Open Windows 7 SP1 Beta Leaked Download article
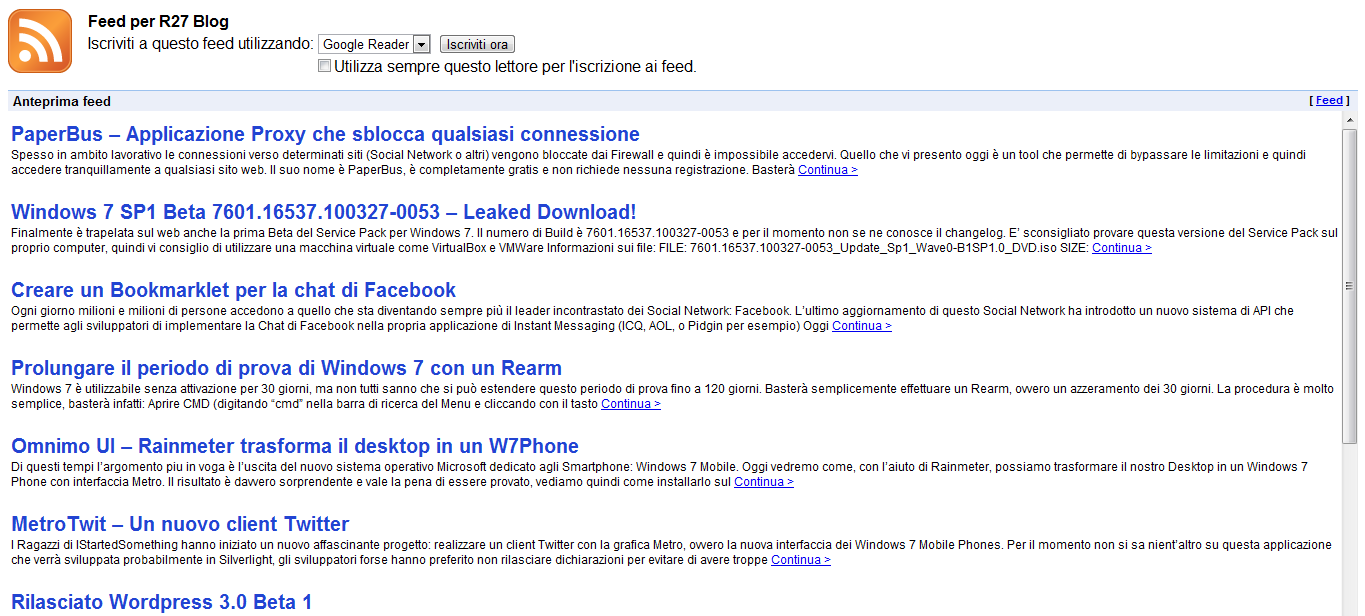The width and height of the screenshot is (1365, 616). [323, 212]
